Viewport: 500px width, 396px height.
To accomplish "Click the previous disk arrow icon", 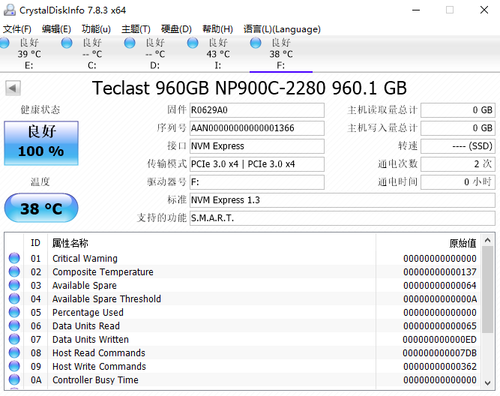I will point(13,88).
